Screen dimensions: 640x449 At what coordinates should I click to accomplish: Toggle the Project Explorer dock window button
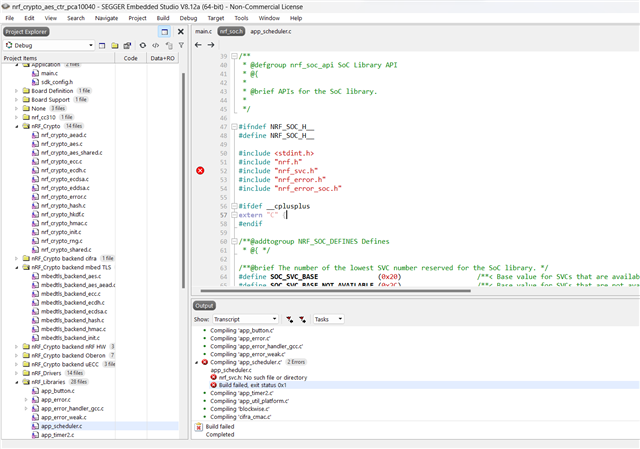pyautogui.click(x=164, y=31)
